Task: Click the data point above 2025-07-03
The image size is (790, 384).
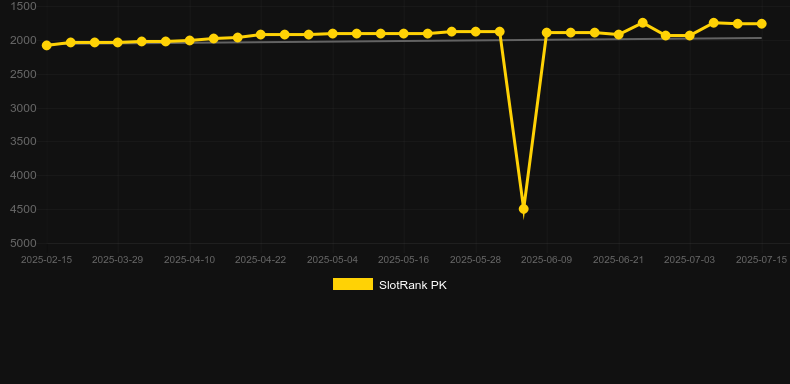Action: [x=690, y=36]
